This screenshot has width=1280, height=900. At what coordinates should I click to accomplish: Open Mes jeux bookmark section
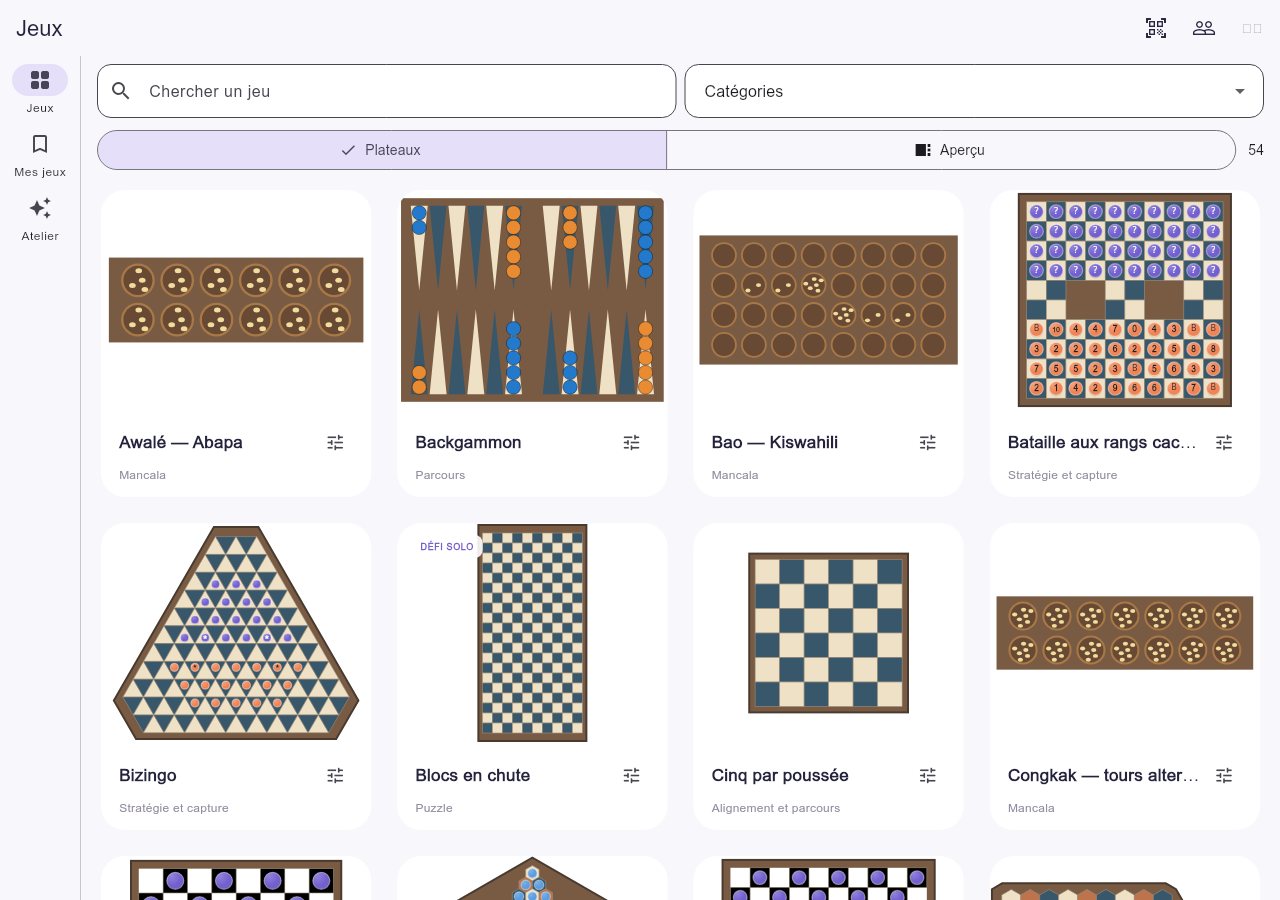tap(40, 154)
